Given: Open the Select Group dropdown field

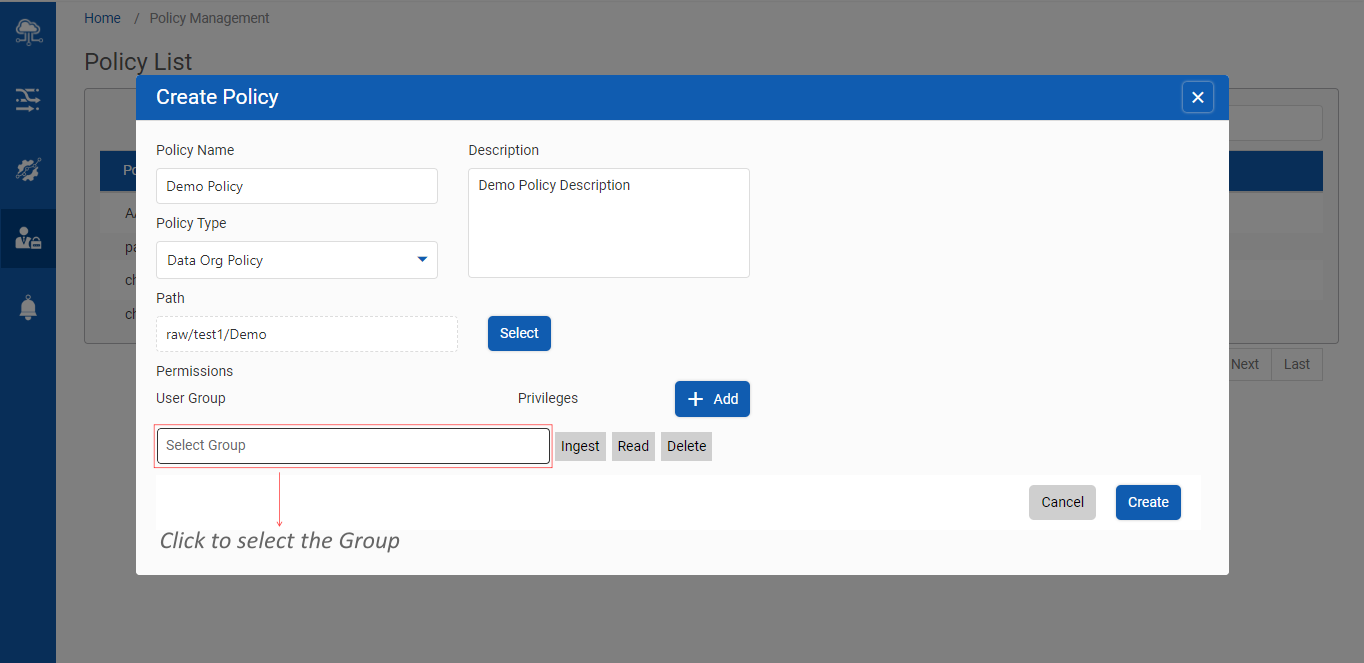Looking at the screenshot, I should tap(353, 446).
